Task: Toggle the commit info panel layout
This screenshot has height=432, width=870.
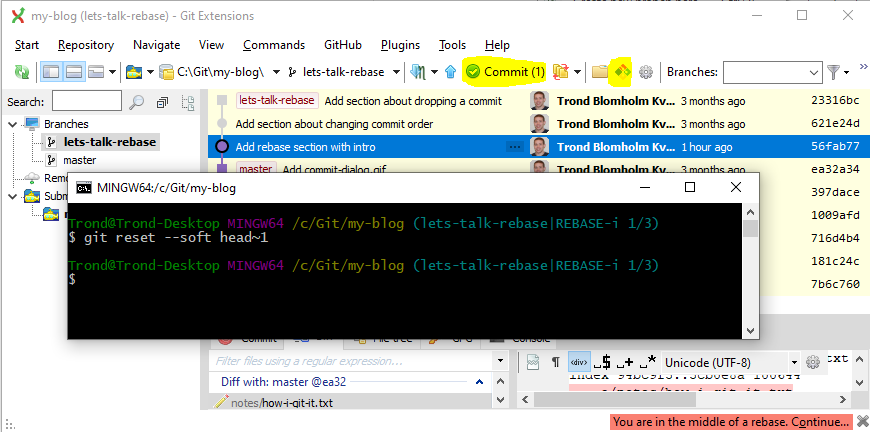Action: coord(74,72)
